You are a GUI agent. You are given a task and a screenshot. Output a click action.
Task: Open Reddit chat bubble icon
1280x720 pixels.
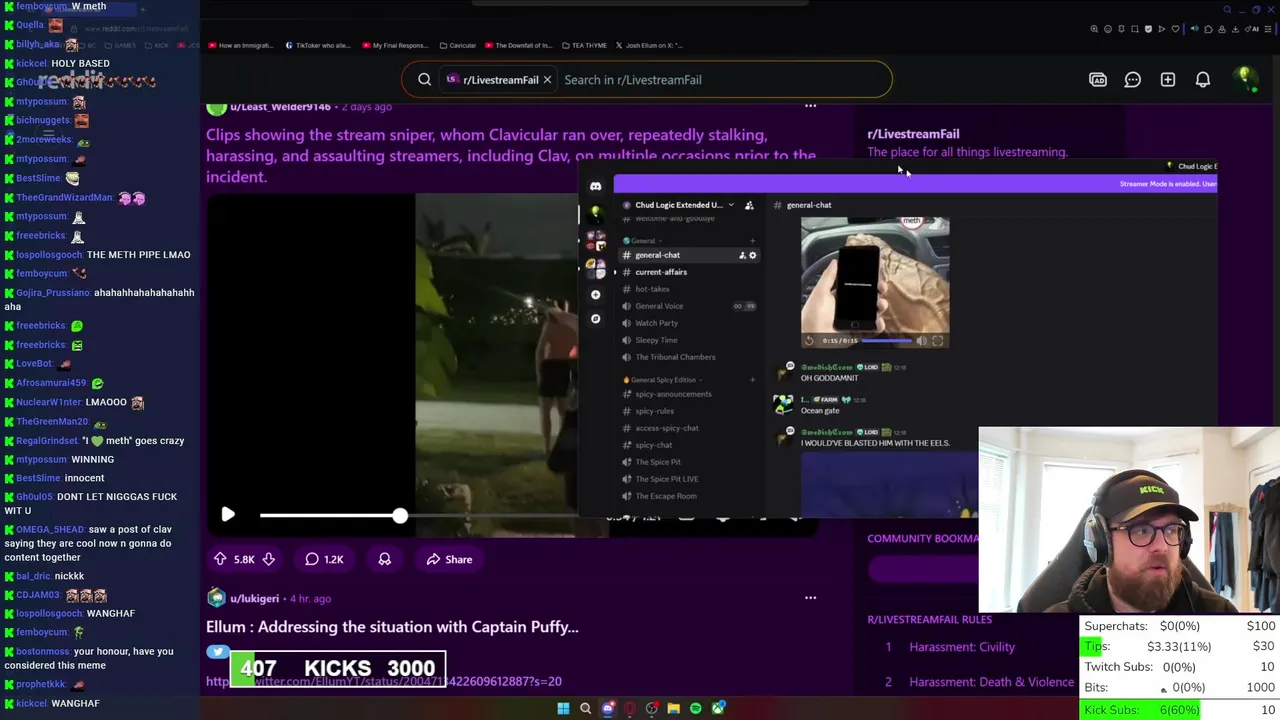point(1133,80)
